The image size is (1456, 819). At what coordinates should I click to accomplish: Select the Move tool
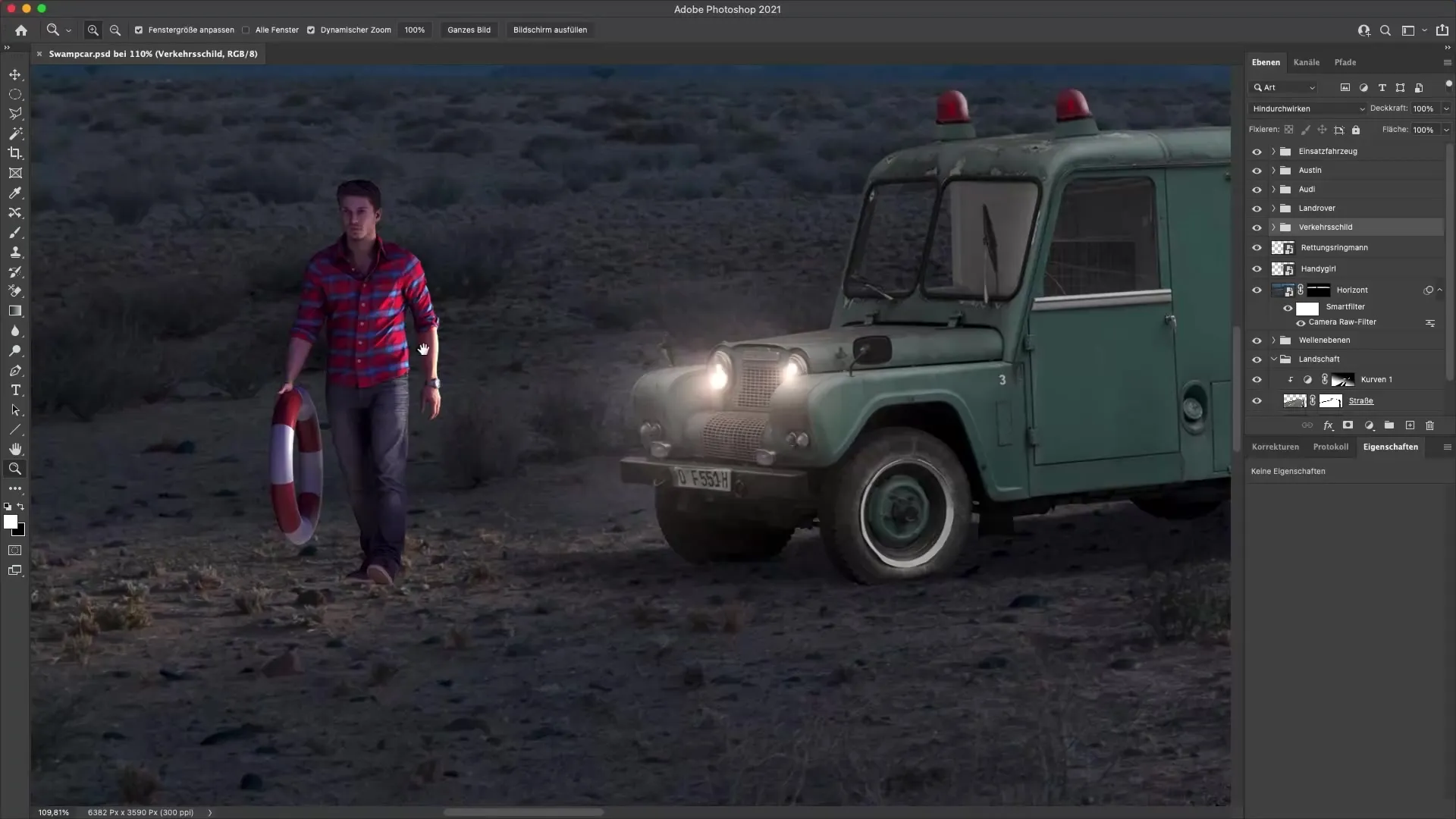pyautogui.click(x=15, y=74)
